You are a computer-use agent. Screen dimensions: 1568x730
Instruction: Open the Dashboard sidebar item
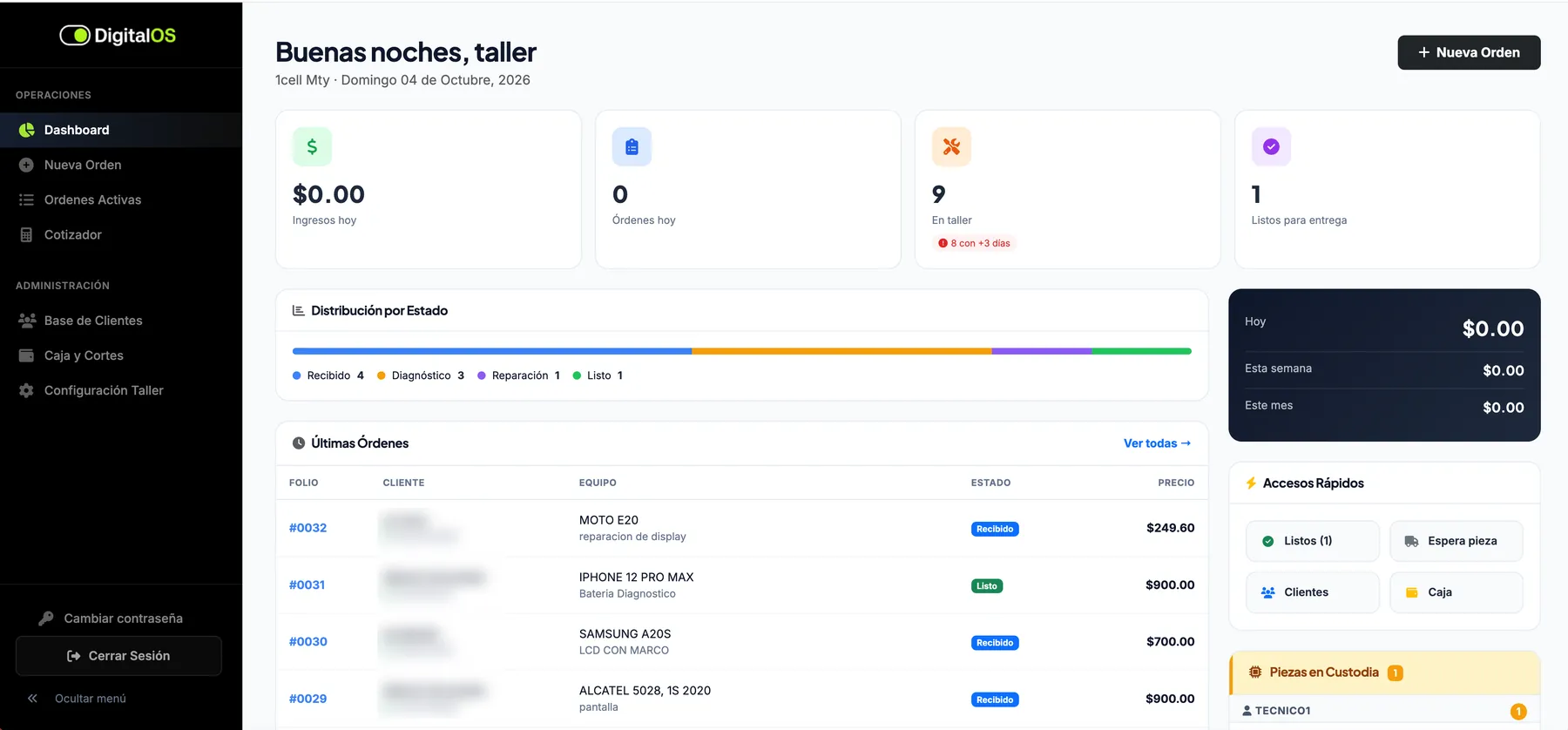click(x=121, y=130)
